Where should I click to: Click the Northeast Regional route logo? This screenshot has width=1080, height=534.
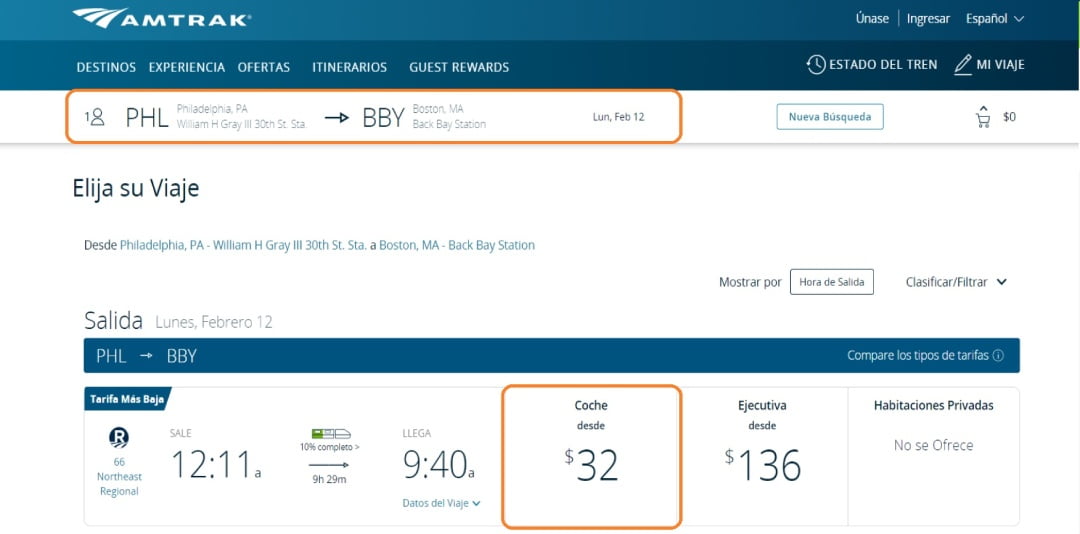click(x=119, y=438)
